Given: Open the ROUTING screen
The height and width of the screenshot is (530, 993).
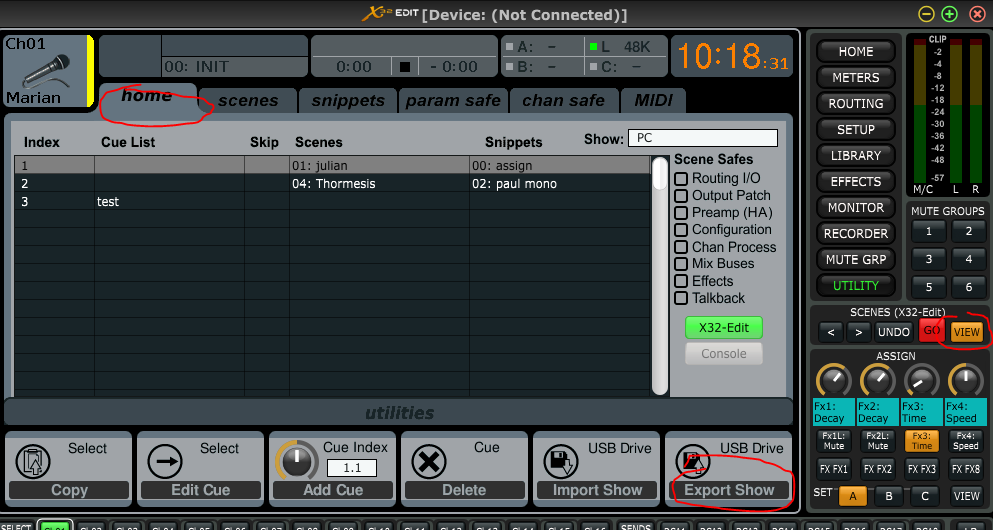Looking at the screenshot, I should coord(856,103).
